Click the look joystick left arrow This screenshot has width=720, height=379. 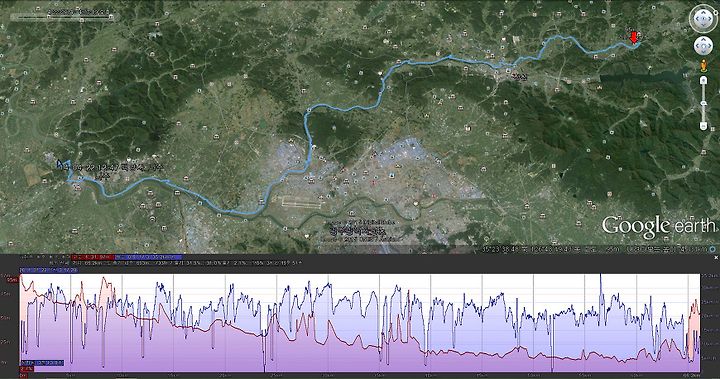click(x=697, y=19)
